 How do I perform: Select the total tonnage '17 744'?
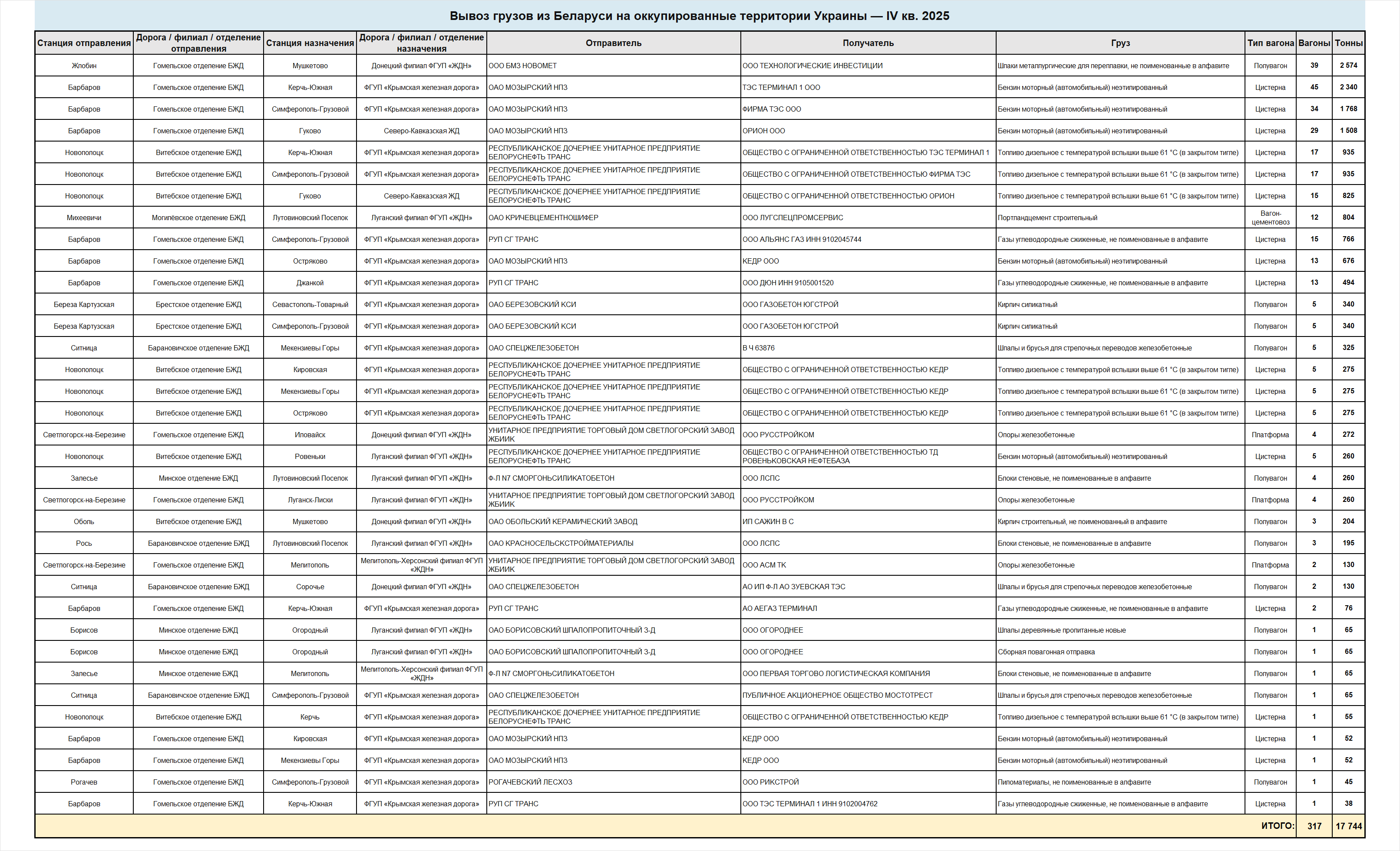[1349, 826]
